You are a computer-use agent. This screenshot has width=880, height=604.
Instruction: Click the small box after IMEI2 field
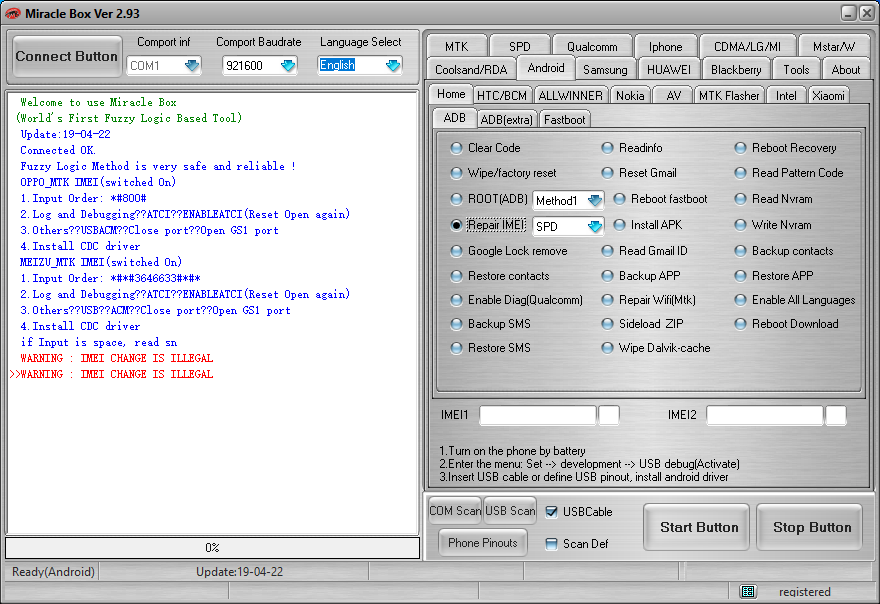pos(836,415)
